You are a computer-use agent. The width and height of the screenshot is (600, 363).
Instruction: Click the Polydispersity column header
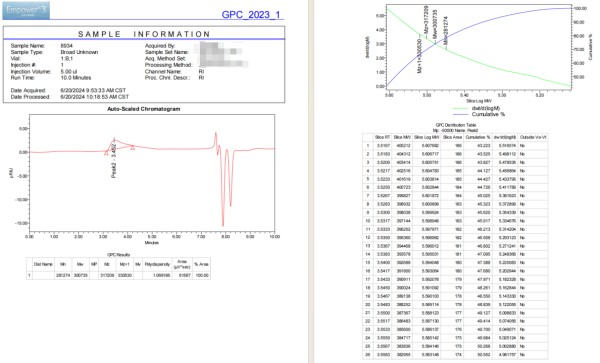click(x=157, y=264)
